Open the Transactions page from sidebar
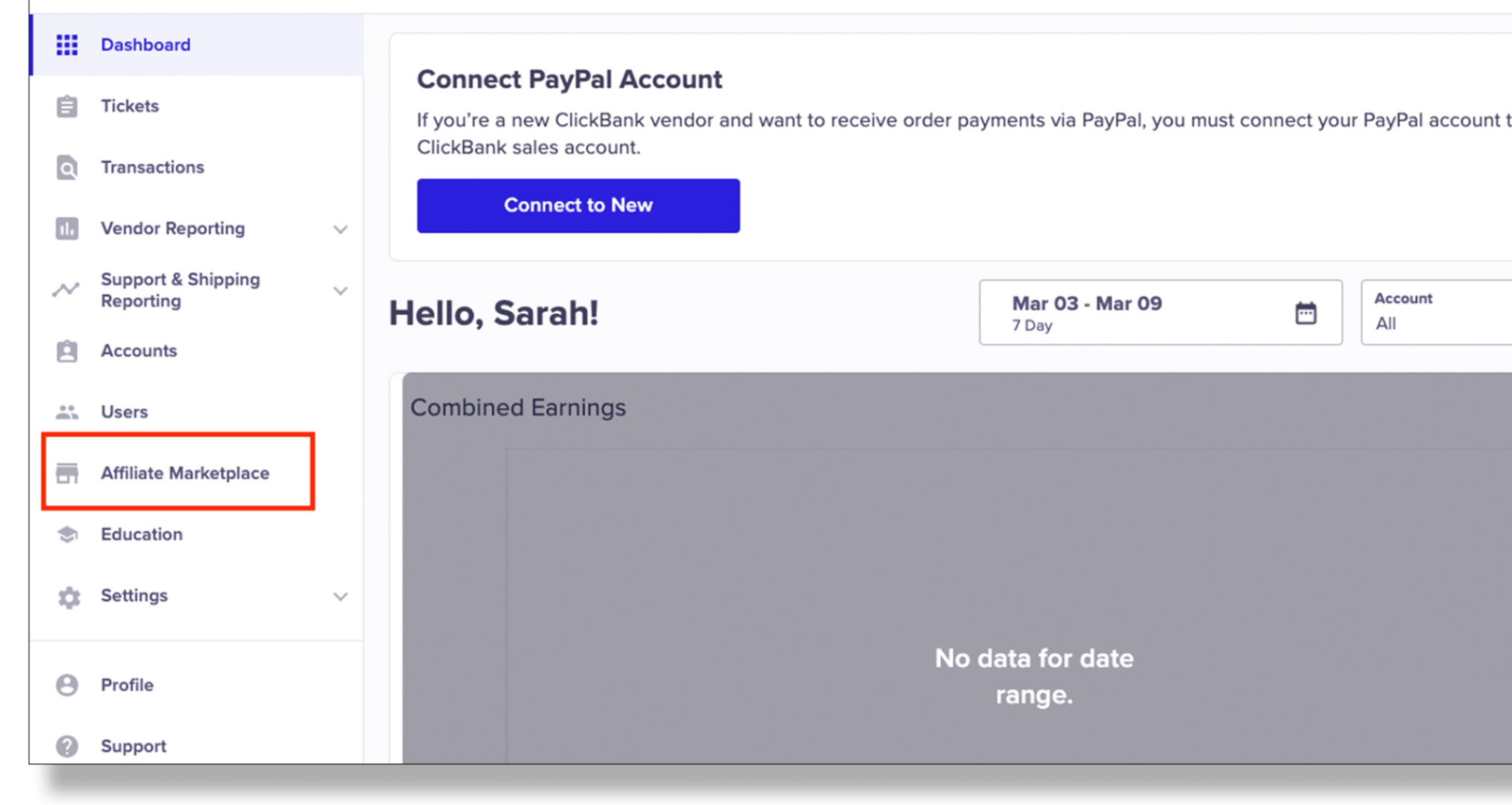 [152, 168]
